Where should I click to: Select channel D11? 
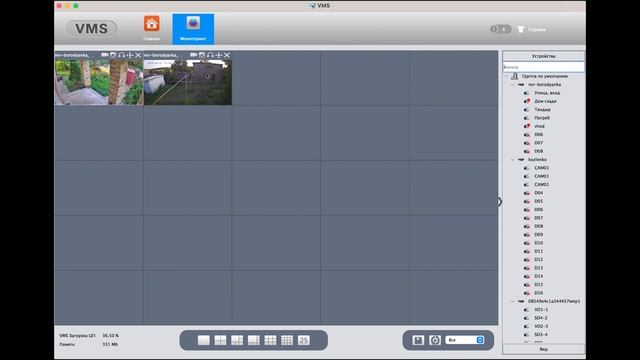538,251
